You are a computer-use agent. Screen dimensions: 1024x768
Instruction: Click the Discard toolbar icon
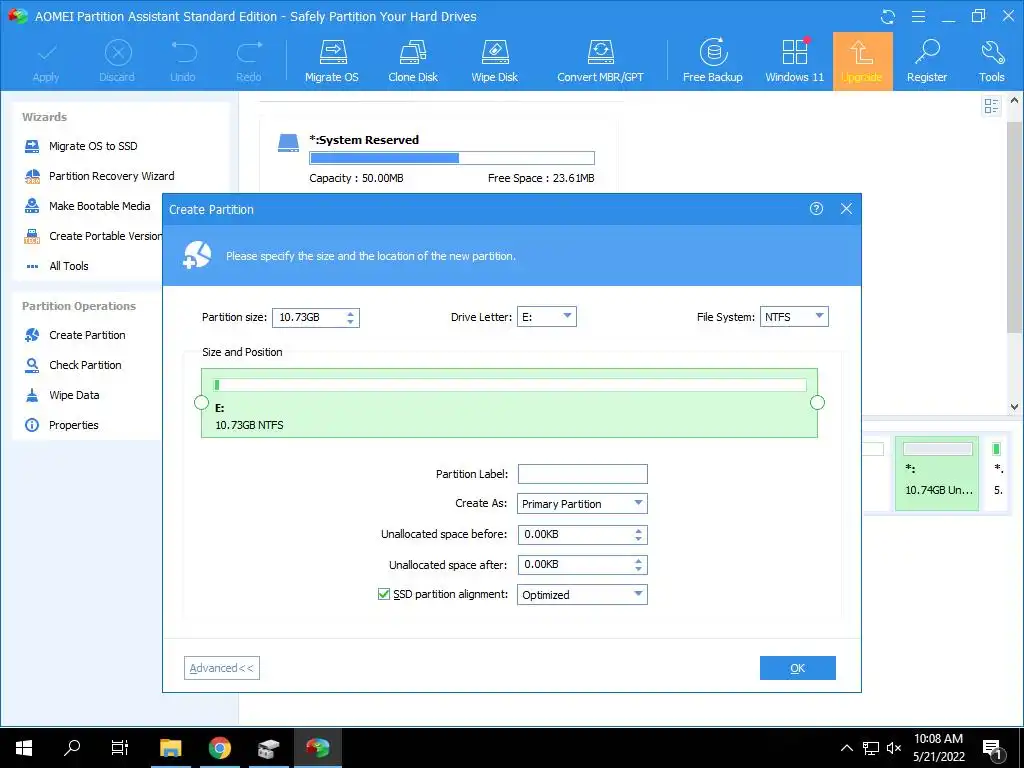[117, 61]
